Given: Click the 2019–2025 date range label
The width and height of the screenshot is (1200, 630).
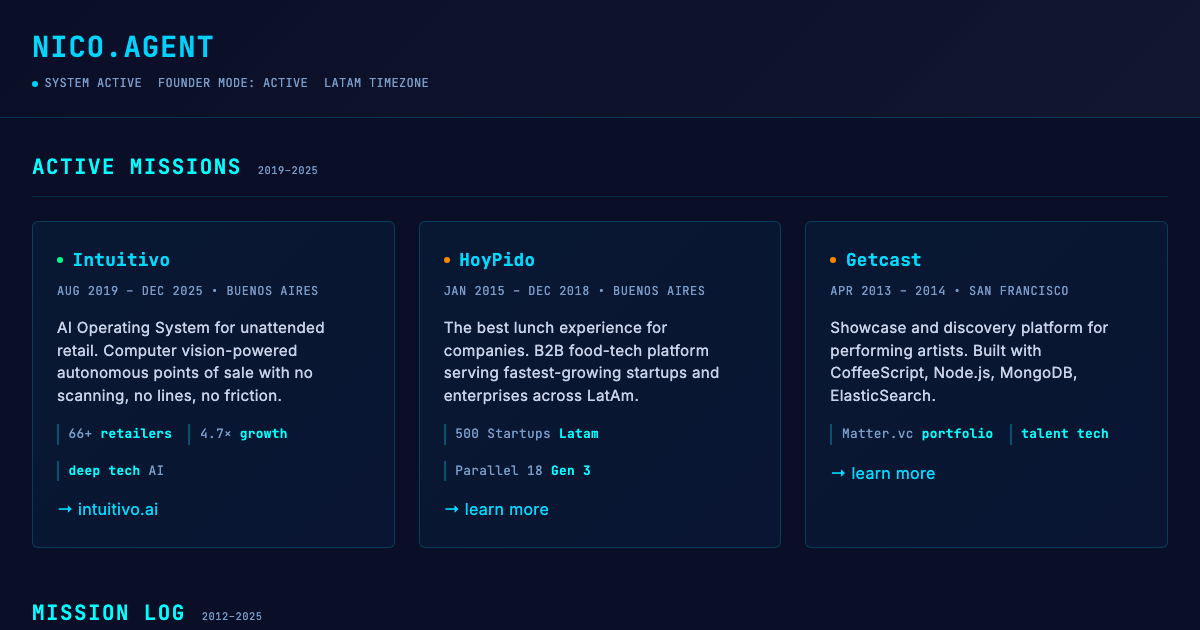Looking at the screenshot, I should point(288,171).
